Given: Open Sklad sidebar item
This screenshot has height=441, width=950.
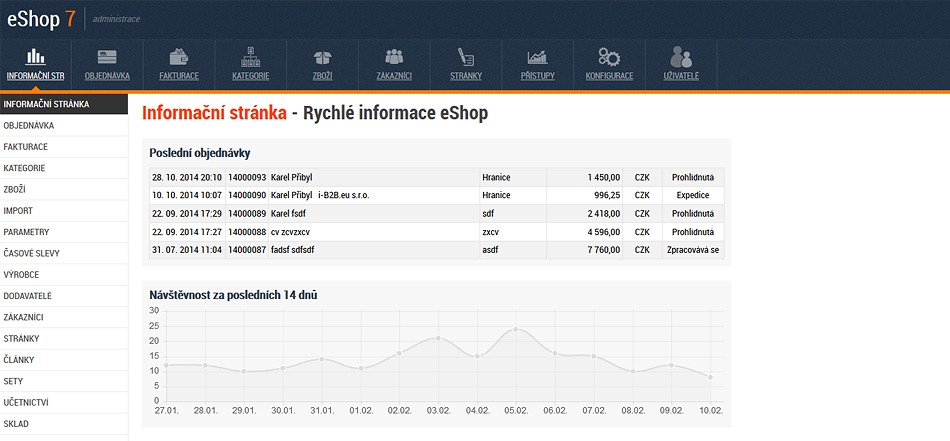Looking at the screenshot, I should (x=64, y=424).
